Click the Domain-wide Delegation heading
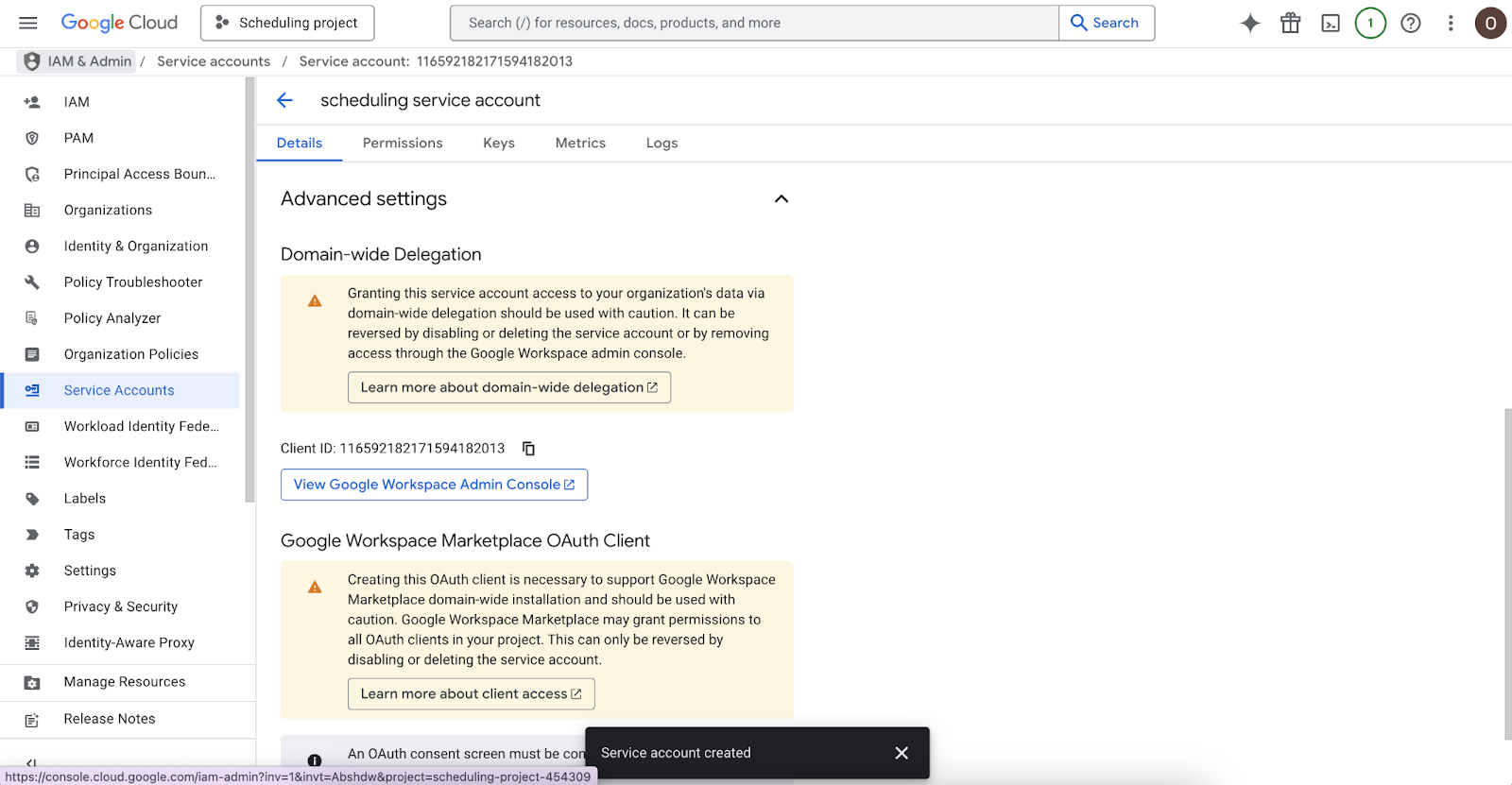The image size is (1512, 785). click(x=381, y=254)
